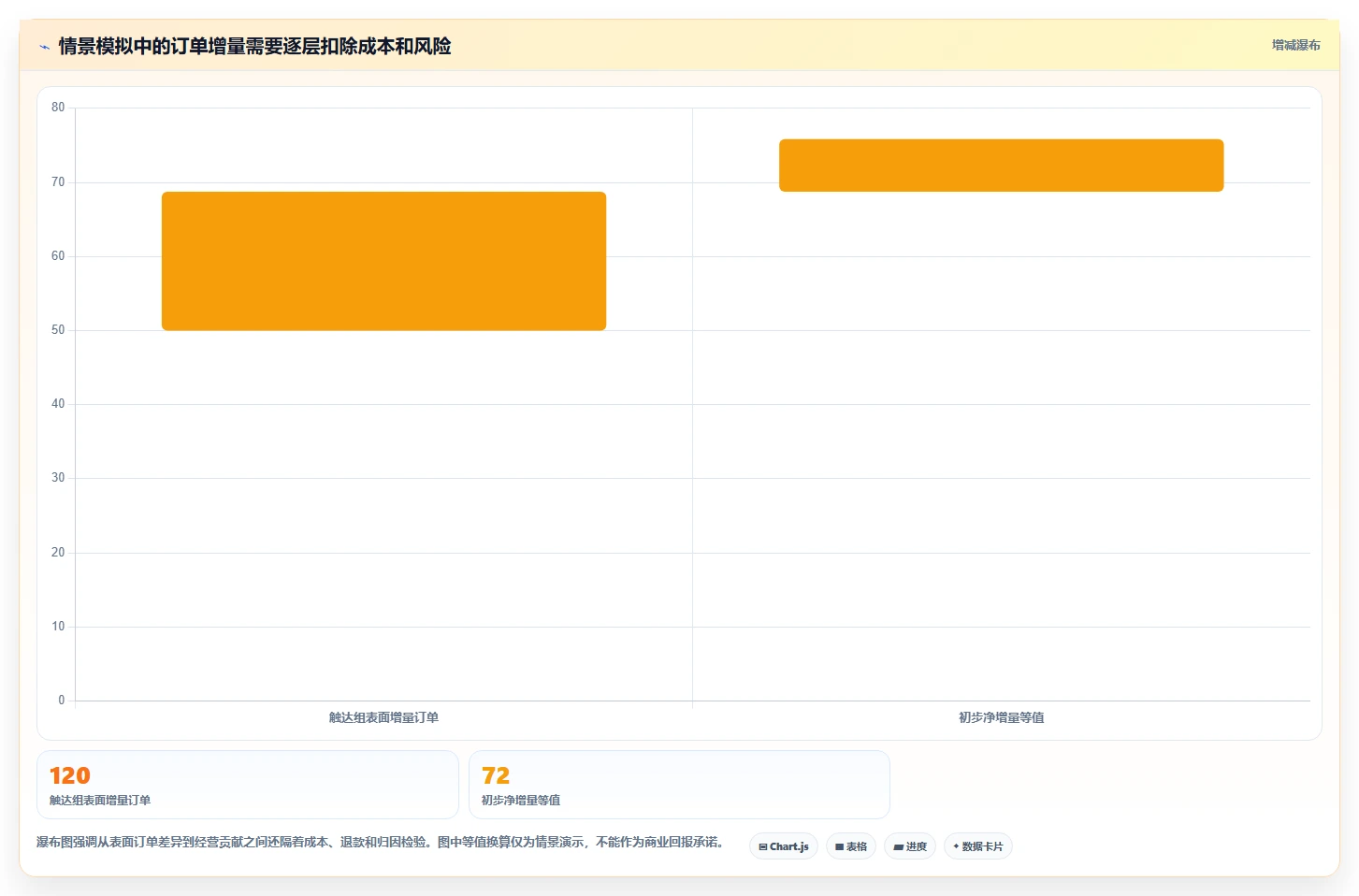Click the y-axis value 20

click(x=58, y=553)
